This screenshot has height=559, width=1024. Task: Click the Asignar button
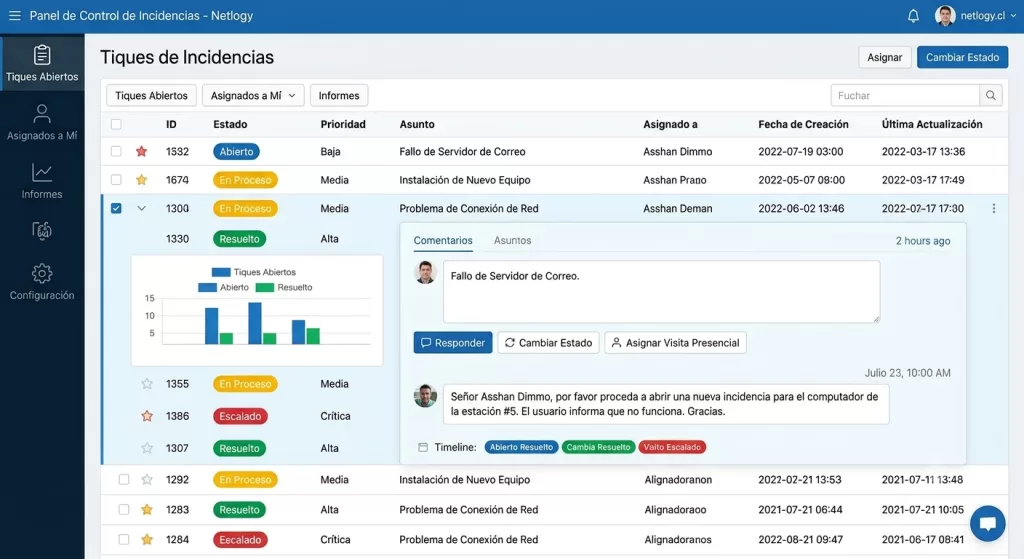click(884, 57)
